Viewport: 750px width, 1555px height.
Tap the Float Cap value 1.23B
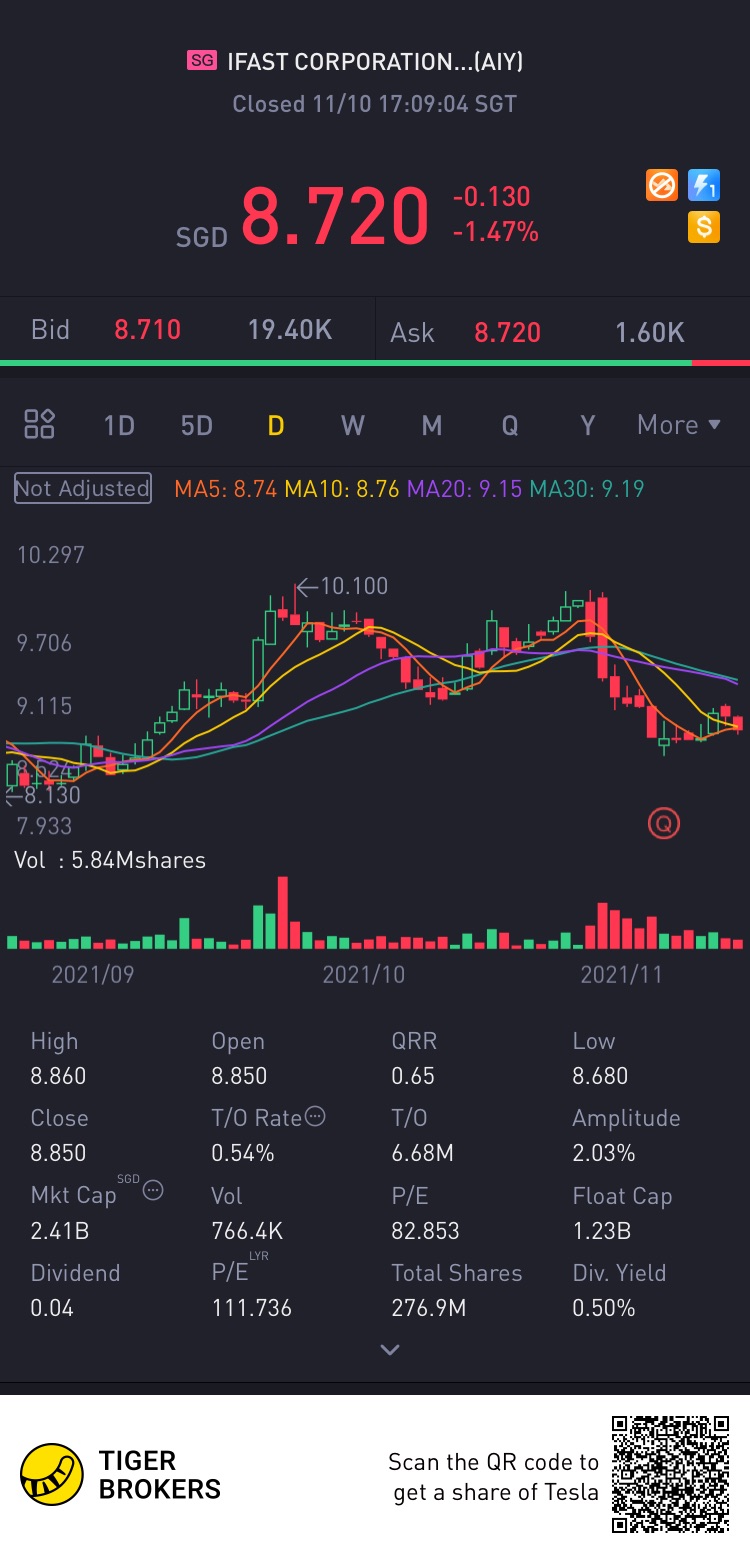[x=601, y=1230]
